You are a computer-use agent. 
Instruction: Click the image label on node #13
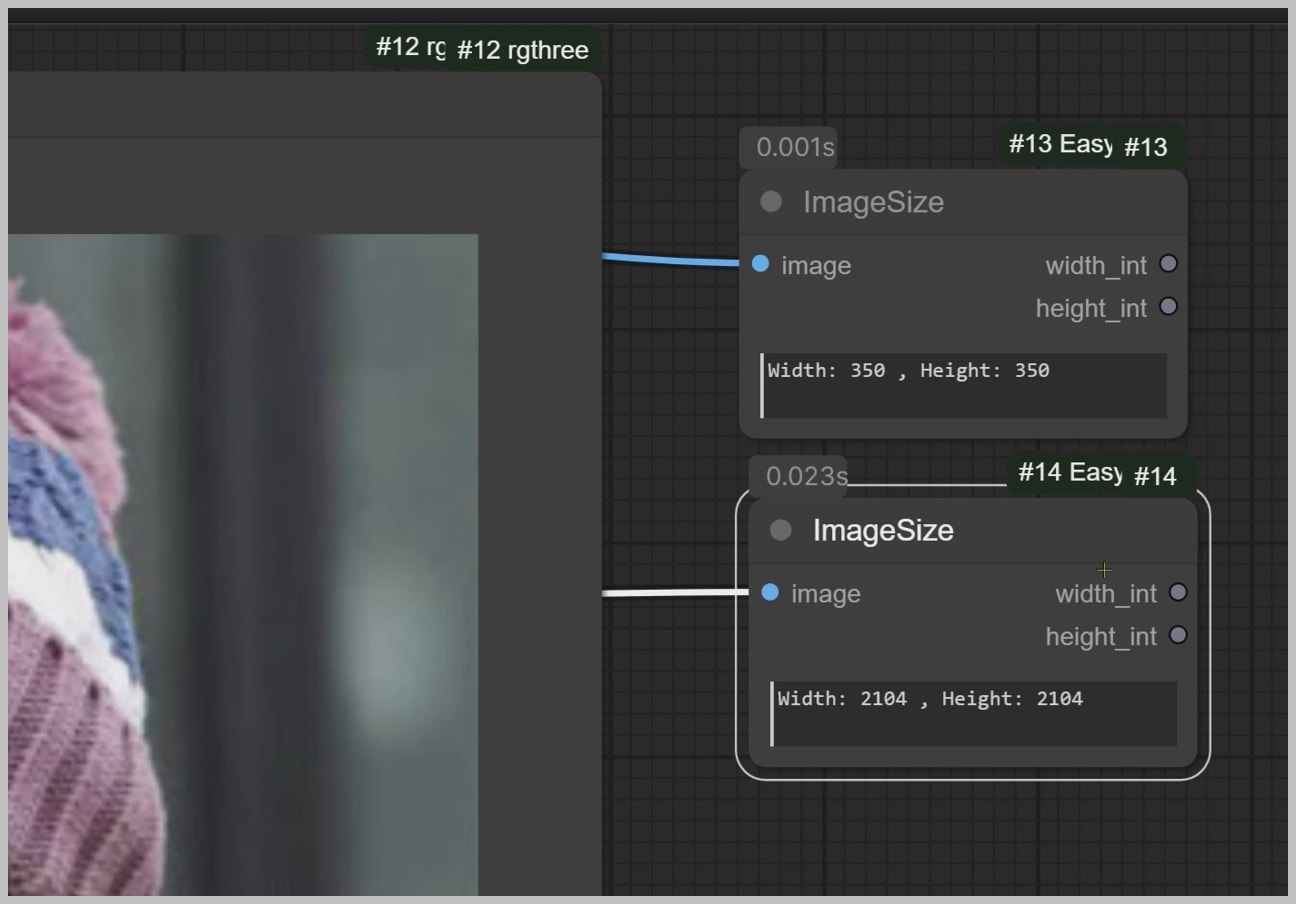[816, 266]
